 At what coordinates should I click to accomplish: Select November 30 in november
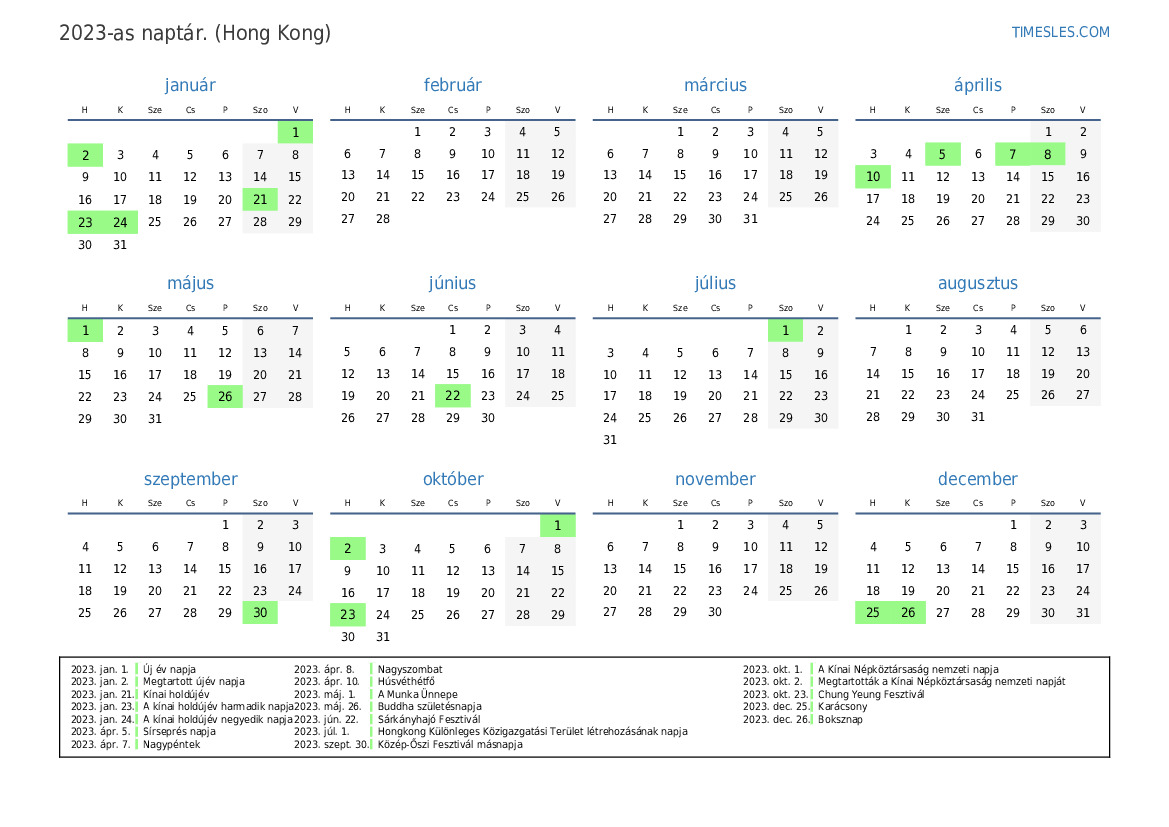pyautogui.click(x=715, y=611)
